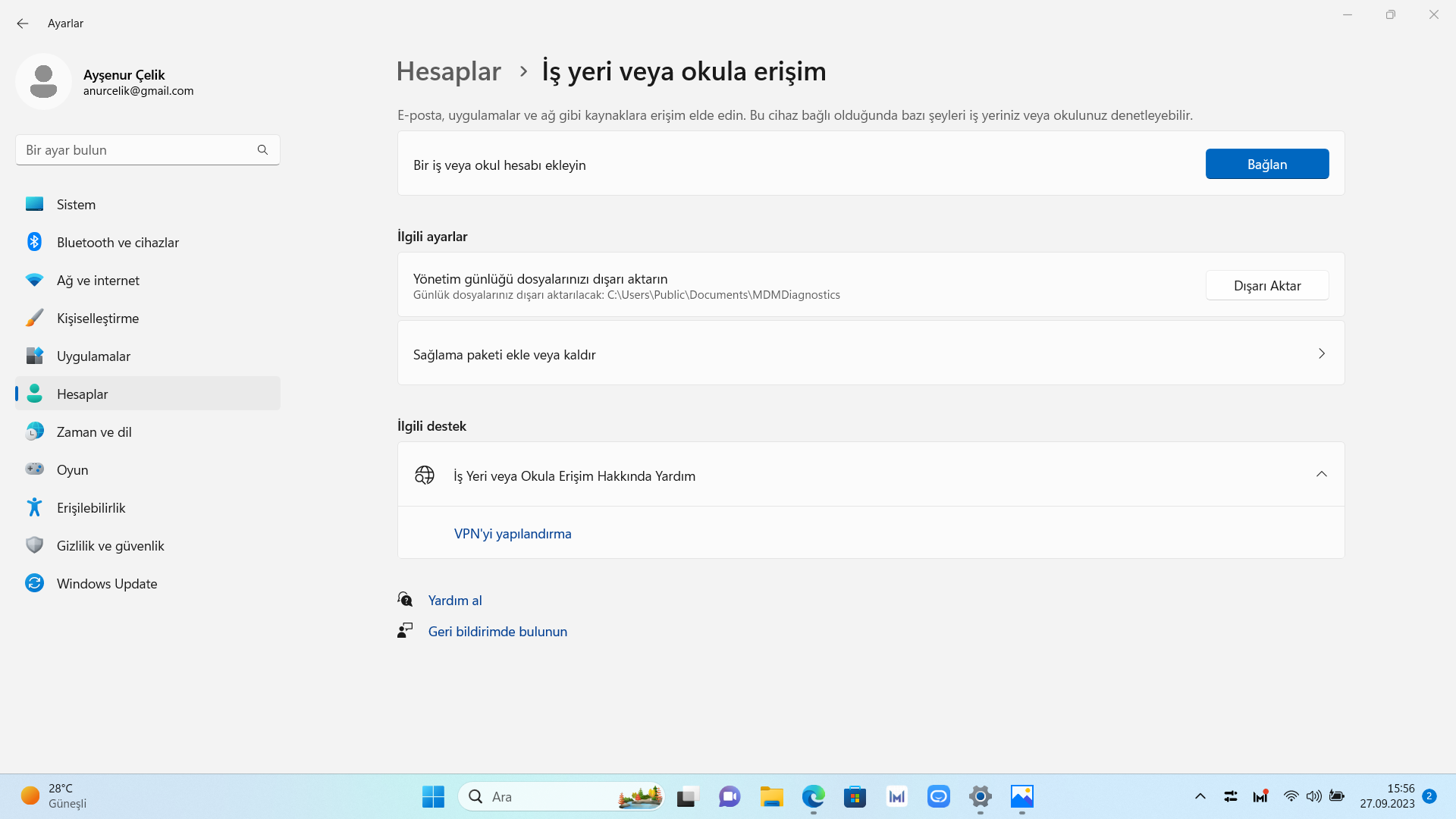Click the search magnifier icon in settings

pos(262,150)
